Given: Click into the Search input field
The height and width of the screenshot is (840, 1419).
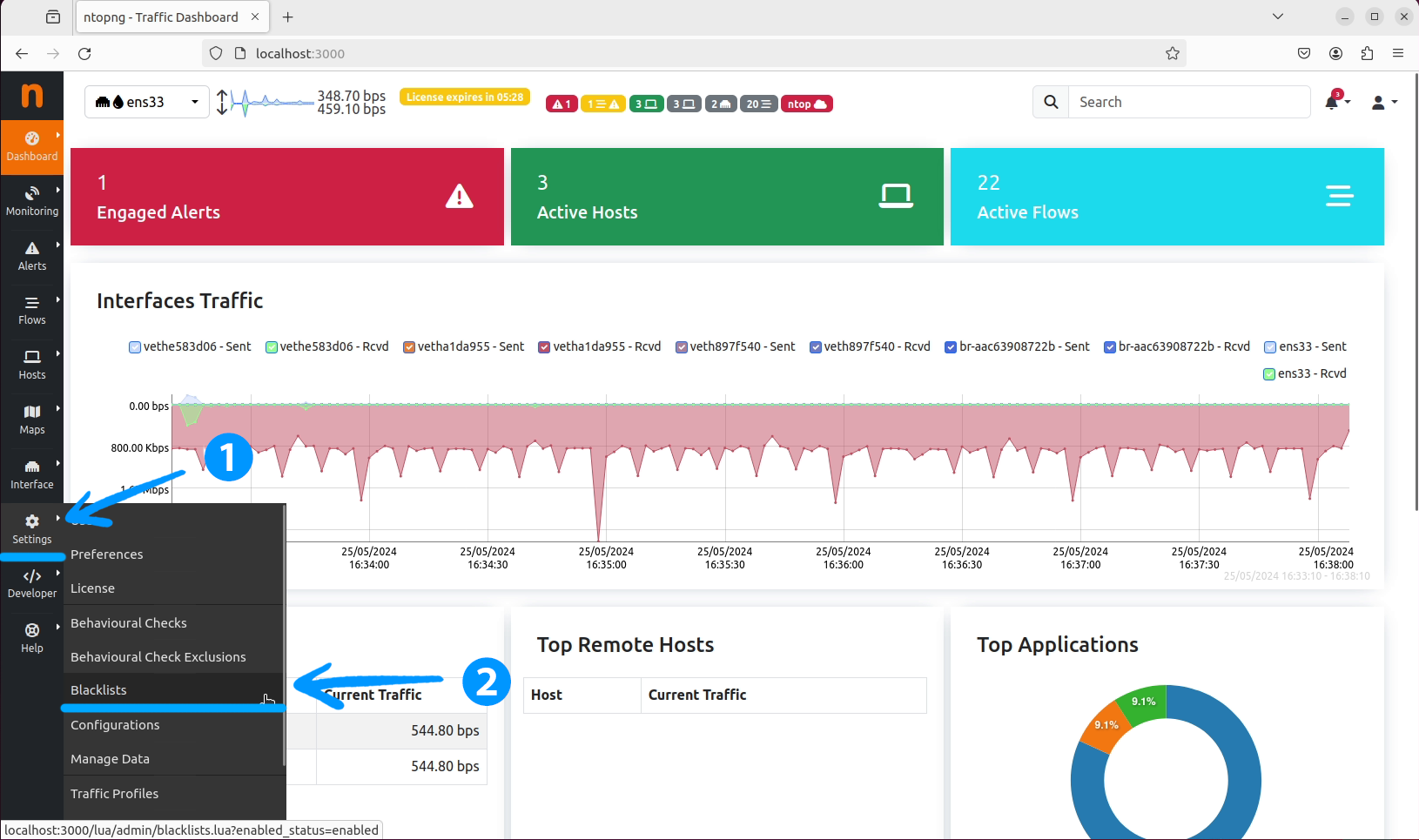Looking at the screenshot, I should (1188, 102).
